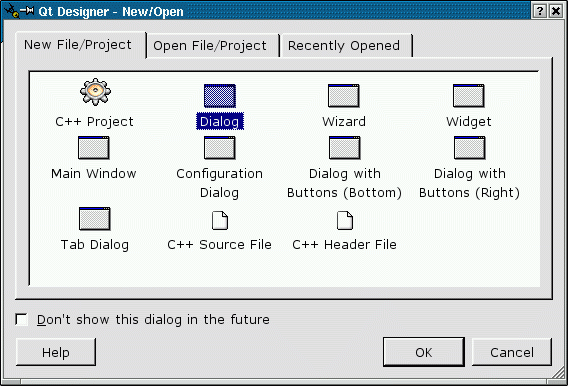Select the Configuration Dialog icon

click(x=220, y=148)
